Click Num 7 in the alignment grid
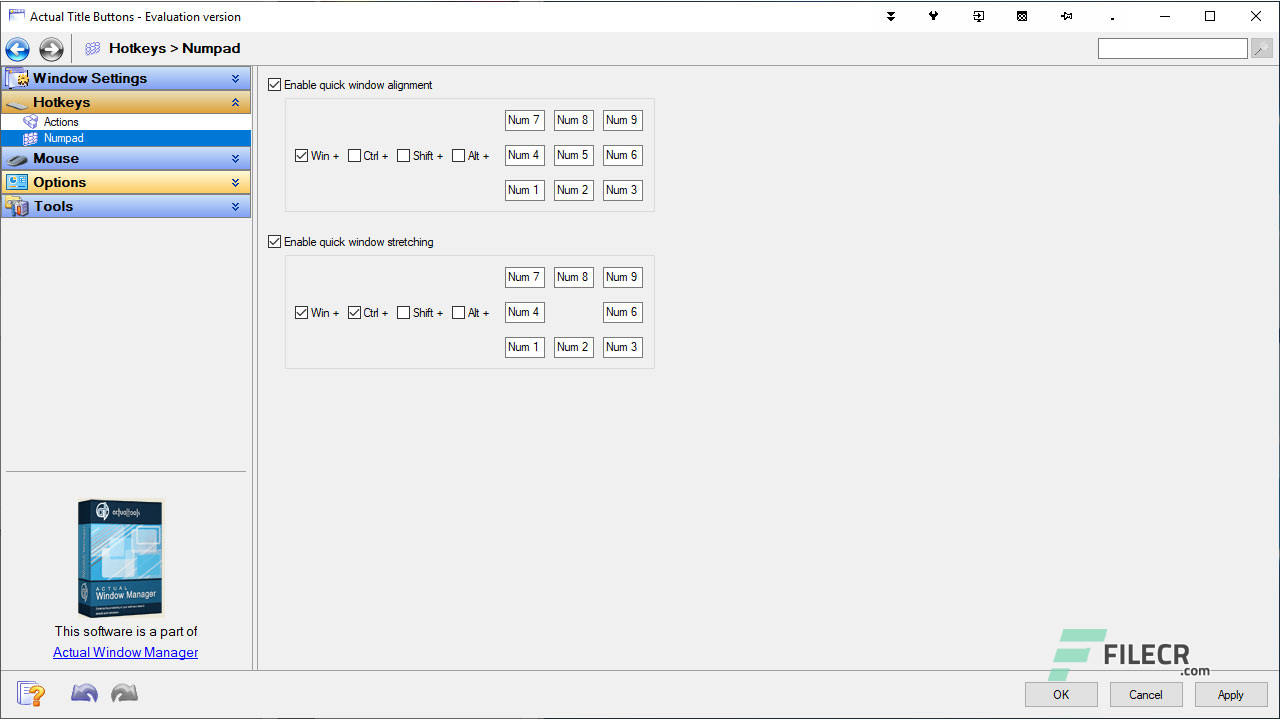 [x=525, y=120]
